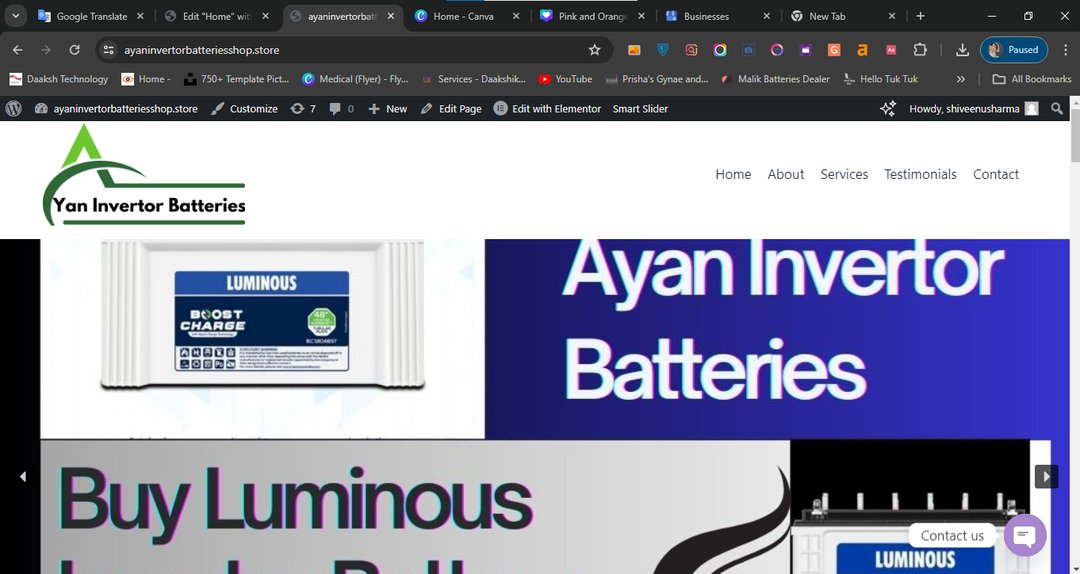The height and width of the screenshot is (574, 1080).
Task: Expand the tab search dropdown
Action: click(x=16, y=16)
